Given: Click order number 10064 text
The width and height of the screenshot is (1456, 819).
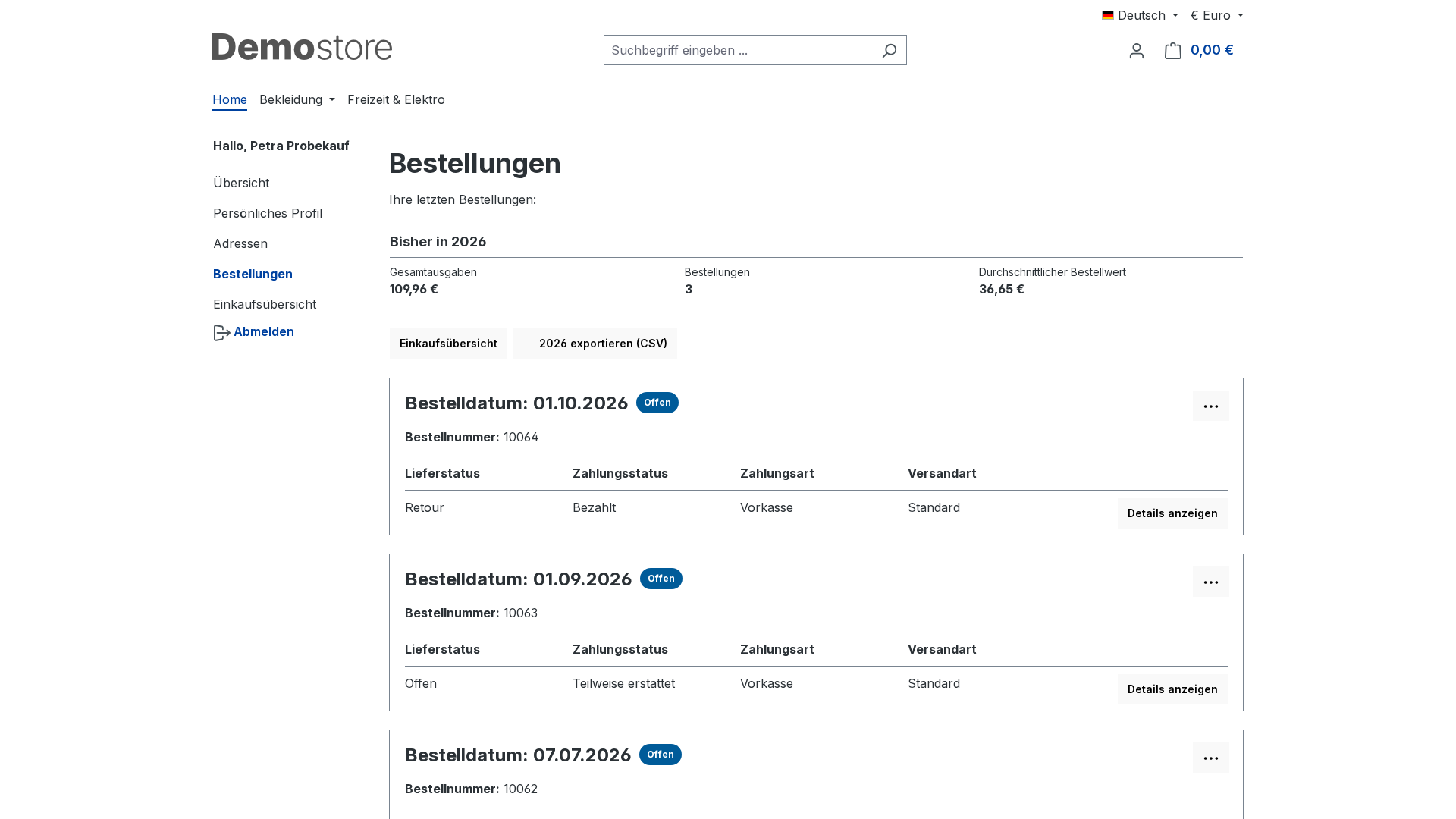Looking at the screenshot, I should pos(521,437).
